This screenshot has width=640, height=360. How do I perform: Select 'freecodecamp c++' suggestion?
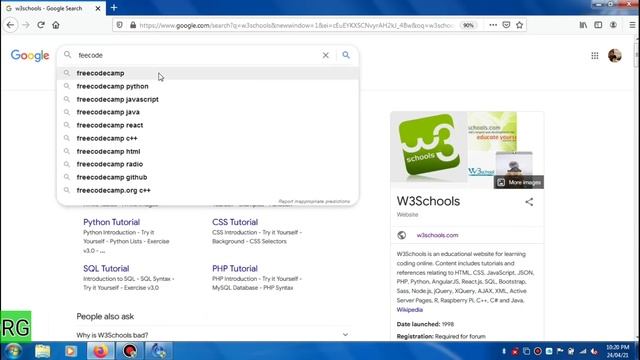tap(208, 138)
